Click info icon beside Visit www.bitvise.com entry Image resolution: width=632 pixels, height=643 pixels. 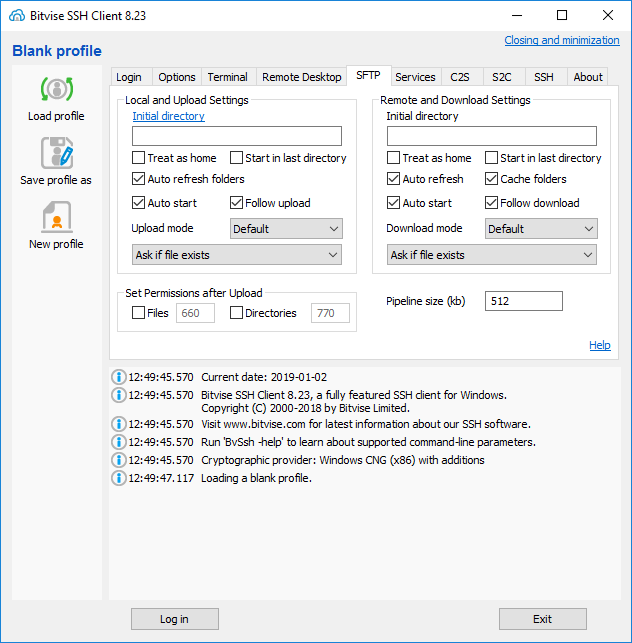coord(119,424)
